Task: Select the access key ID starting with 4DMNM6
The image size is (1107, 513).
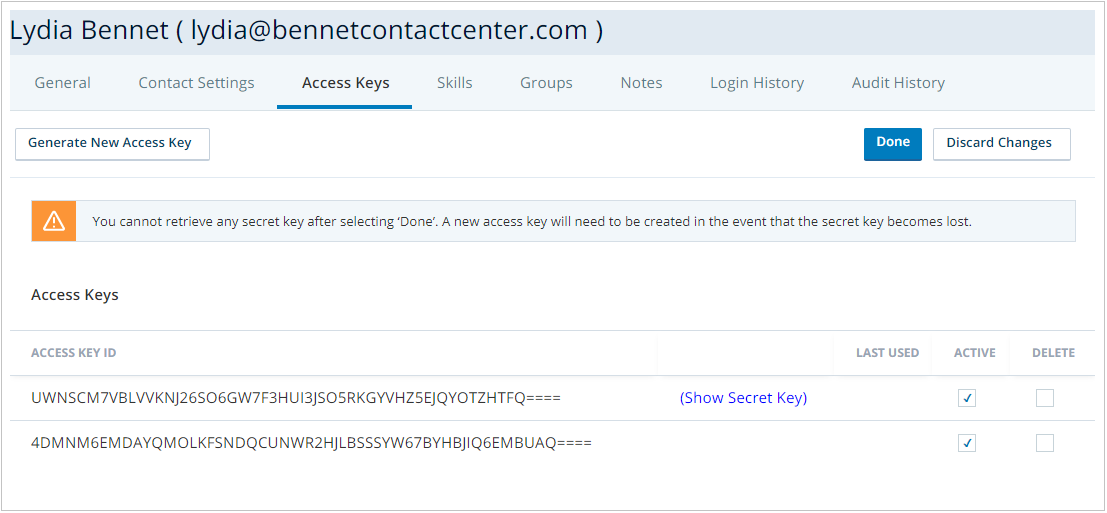Action: click(311, 442)
